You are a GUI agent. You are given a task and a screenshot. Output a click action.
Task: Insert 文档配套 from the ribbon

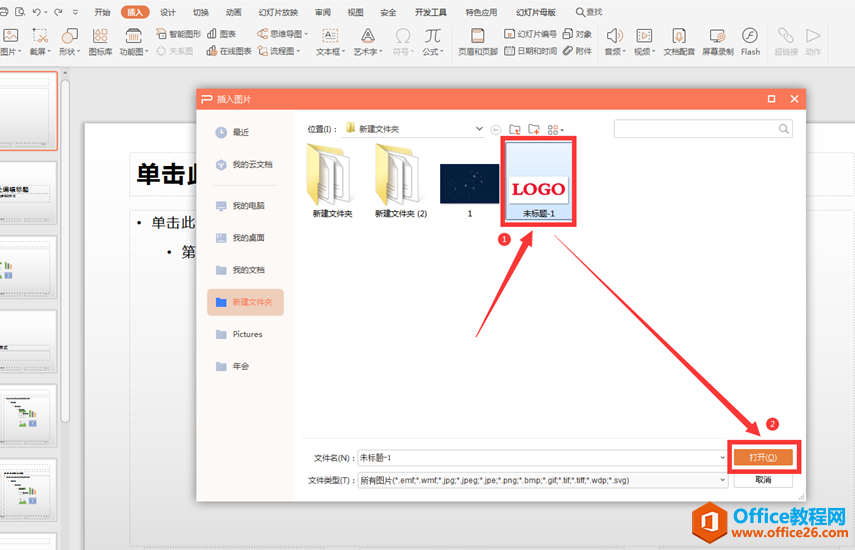679,40
